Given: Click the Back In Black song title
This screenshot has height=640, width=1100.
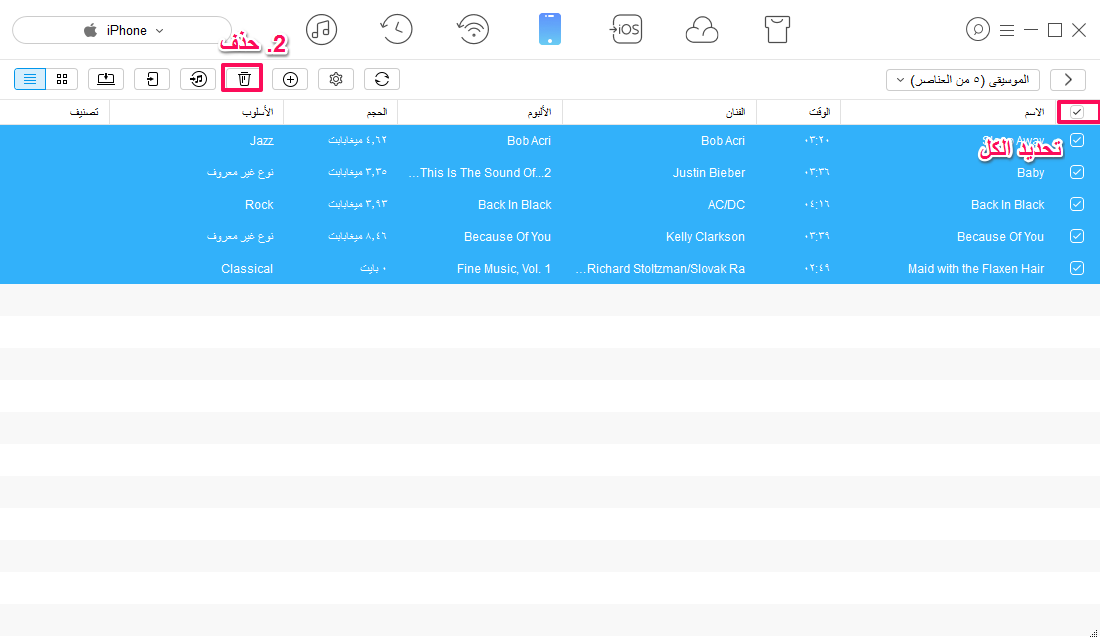Looking at the screenshot, I should [1007, 205].
